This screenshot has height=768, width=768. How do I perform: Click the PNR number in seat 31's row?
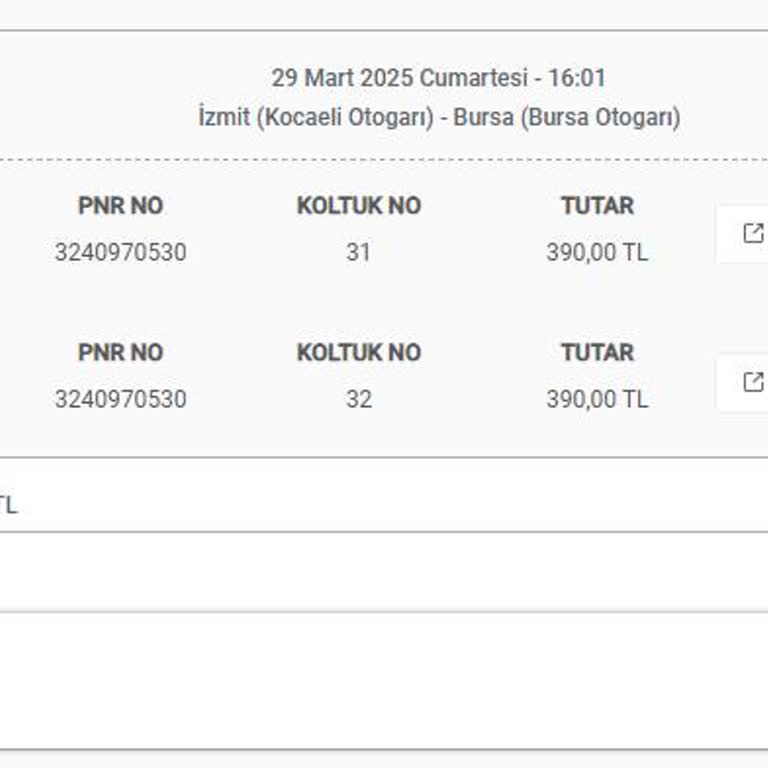[120, 252]
